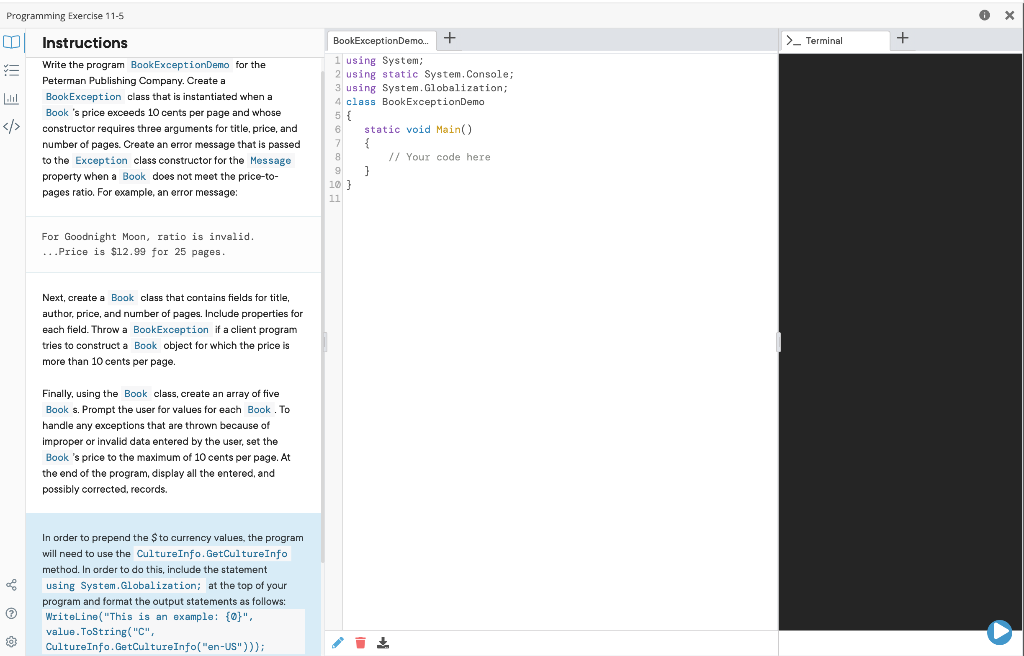The height and width of the screenshot is (656, 1024).
Task: Click the share icon in sidebar
Action: click(12, 584)
